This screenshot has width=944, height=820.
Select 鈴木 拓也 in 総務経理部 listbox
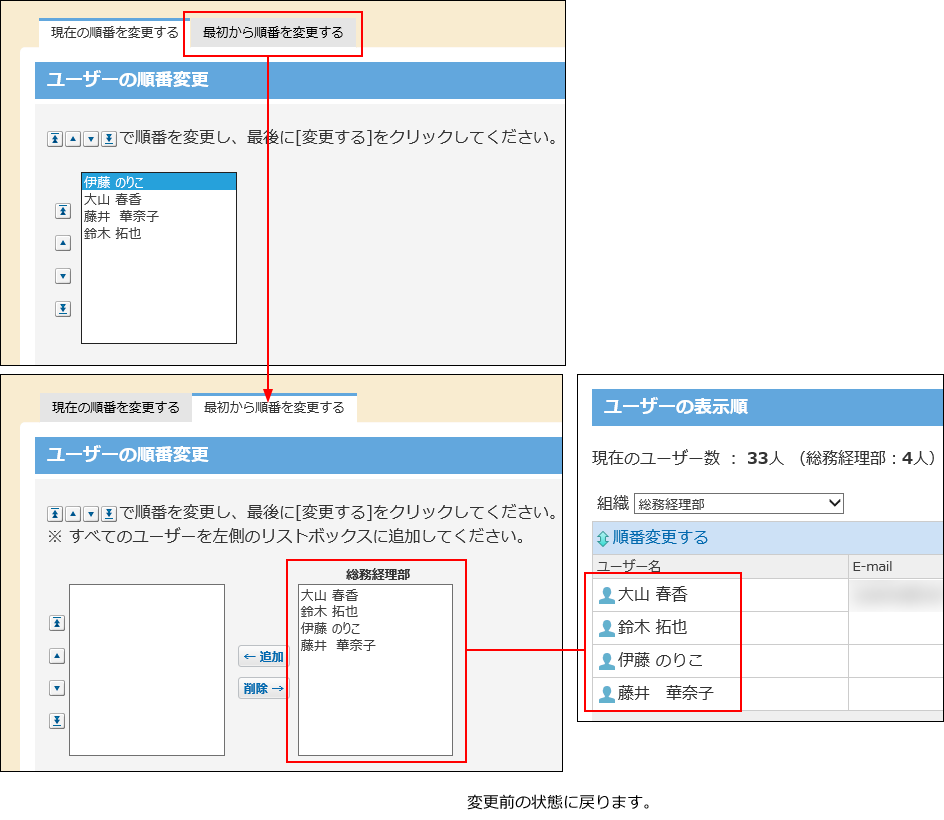(x=375, y=611)
